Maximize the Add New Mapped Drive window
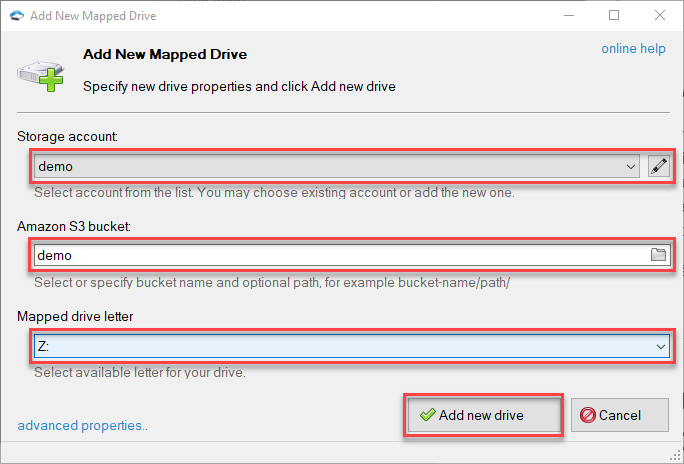Screen dimensions: 684x464 (x=614, y=16)
